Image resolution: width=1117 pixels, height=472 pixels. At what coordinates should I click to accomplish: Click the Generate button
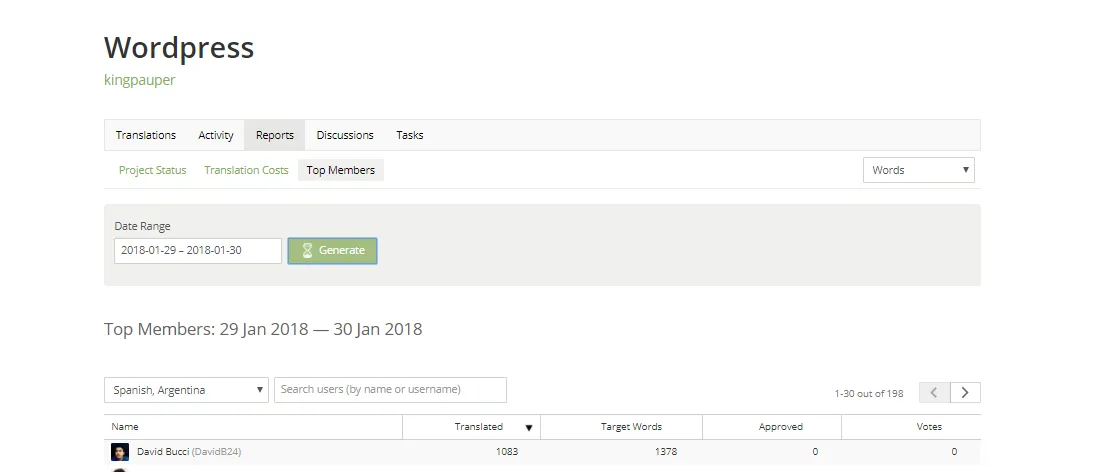click(x=332, y=251)
